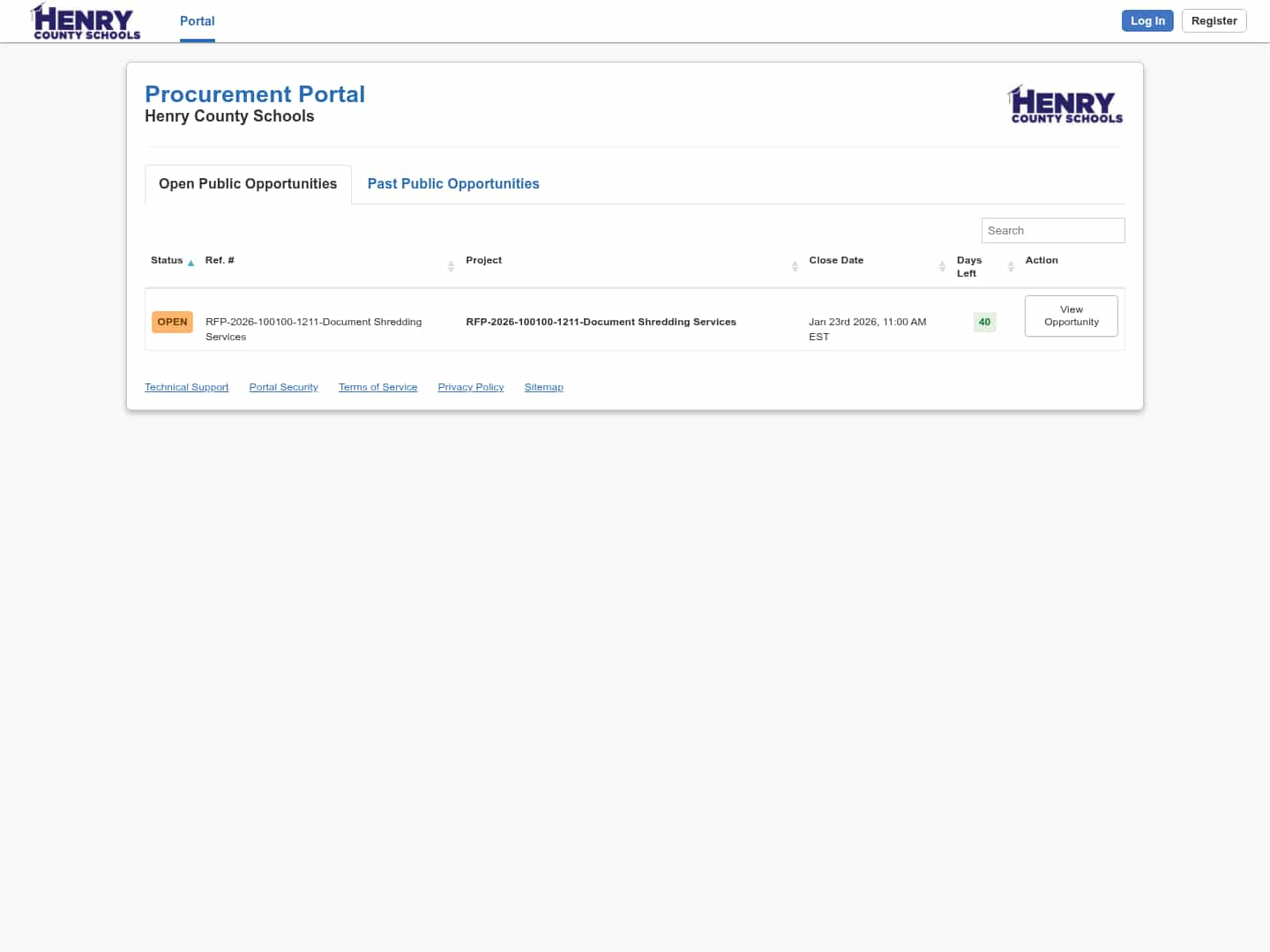
Task: Click the green 40 days-left badge
Action: pyautogui.click(x=984, y=322)
